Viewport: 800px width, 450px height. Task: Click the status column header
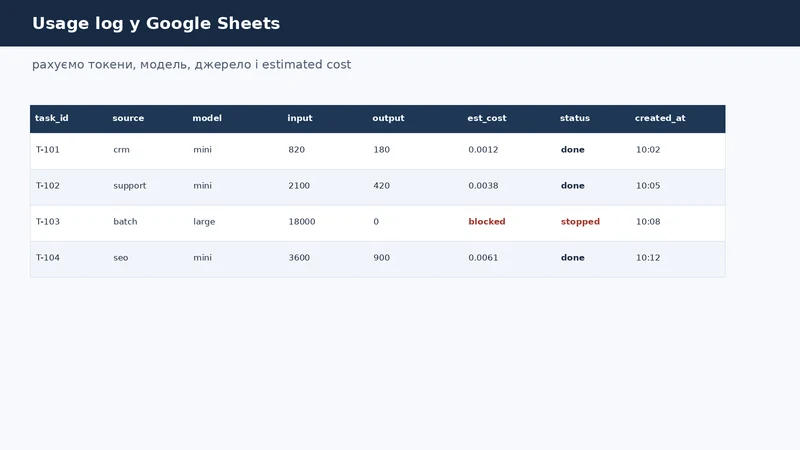574,118
